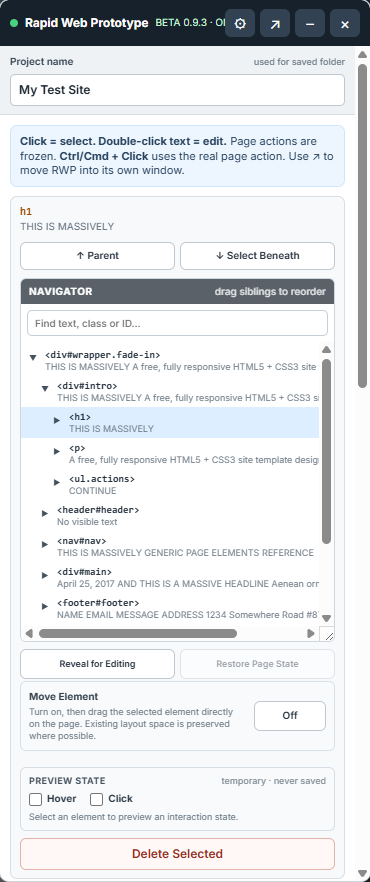This screenshot has height=882, width=370.
Task: Expand the h1 tree node
Action: pyautogui.click(x=57, y=420)
